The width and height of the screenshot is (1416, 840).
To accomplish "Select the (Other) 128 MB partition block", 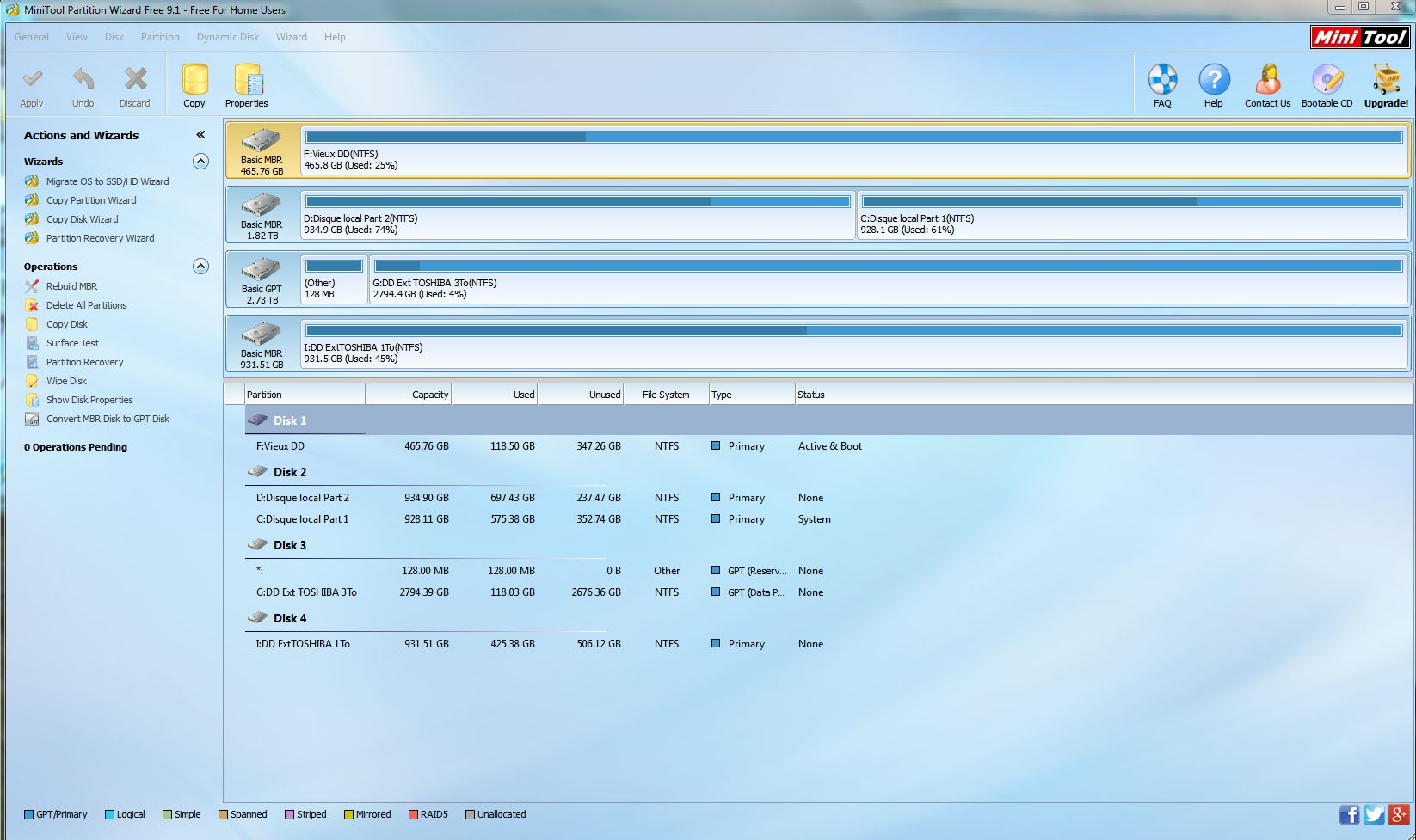I will pos(334,279).
